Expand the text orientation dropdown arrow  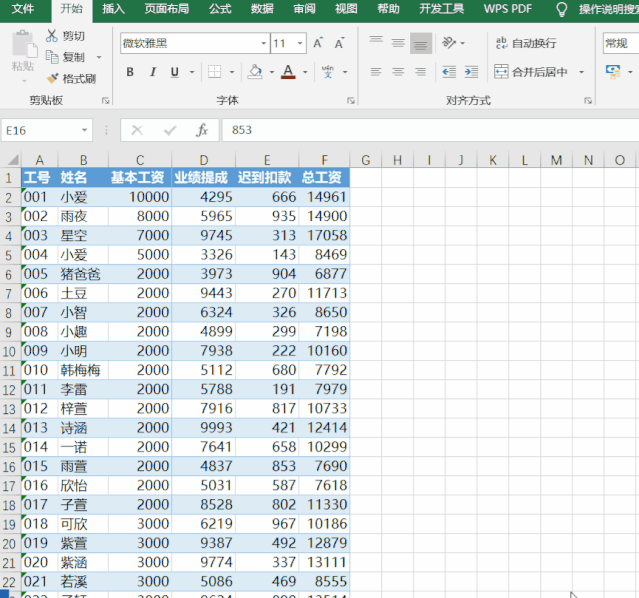(463, 43)
